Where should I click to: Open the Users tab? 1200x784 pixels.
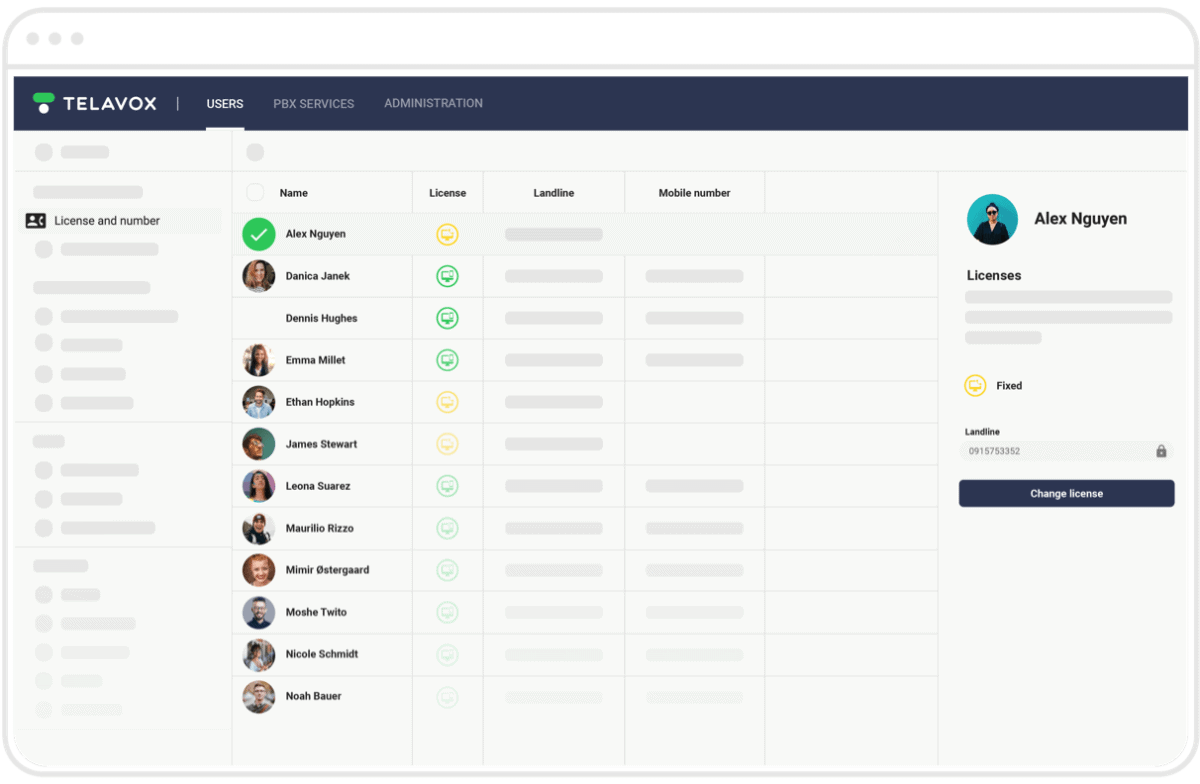225,103
